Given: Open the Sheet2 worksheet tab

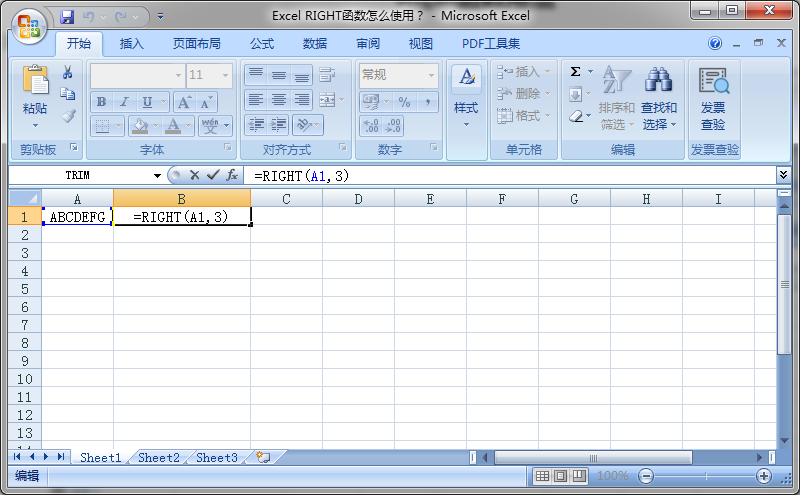Looking at the screenshot, I should point(159,458).
